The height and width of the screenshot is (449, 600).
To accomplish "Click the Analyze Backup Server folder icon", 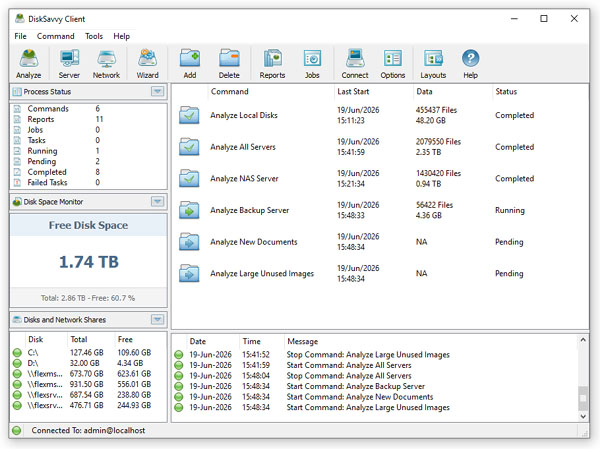I will pyautogui.click(x=189, y=210).
